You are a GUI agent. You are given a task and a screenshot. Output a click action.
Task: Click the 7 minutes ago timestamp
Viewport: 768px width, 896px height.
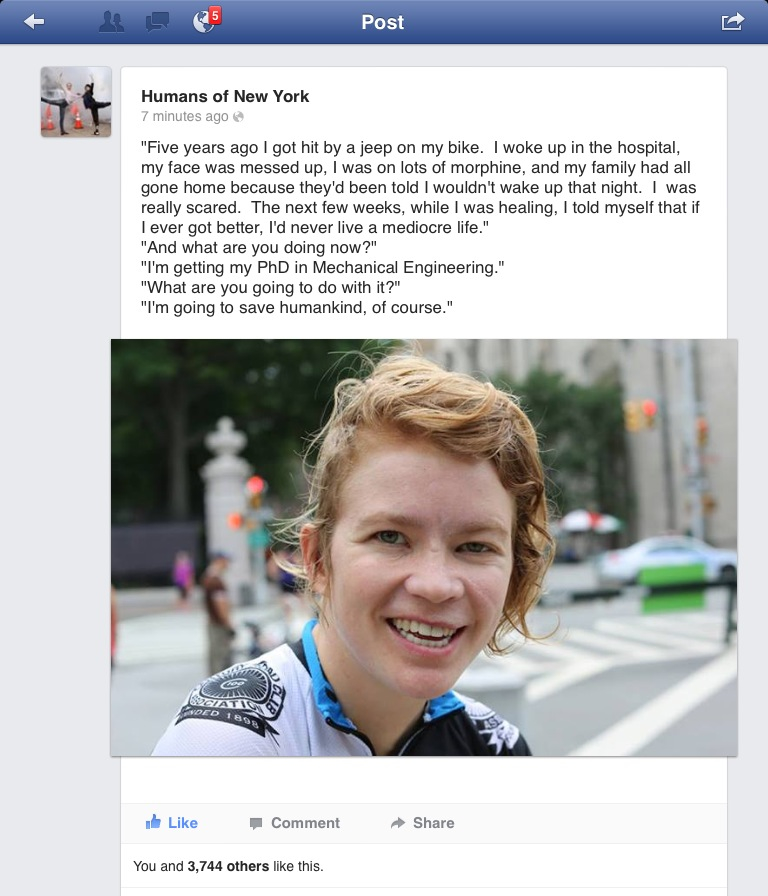pyautogui.click(x=185, y=117)
